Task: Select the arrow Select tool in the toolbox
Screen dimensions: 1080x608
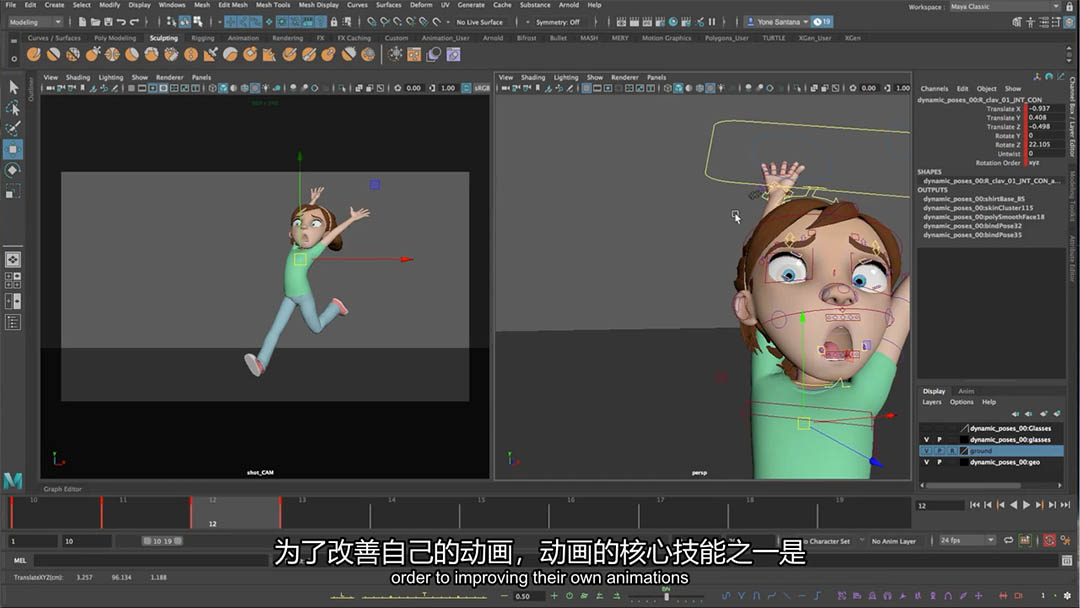Action: 13,87
